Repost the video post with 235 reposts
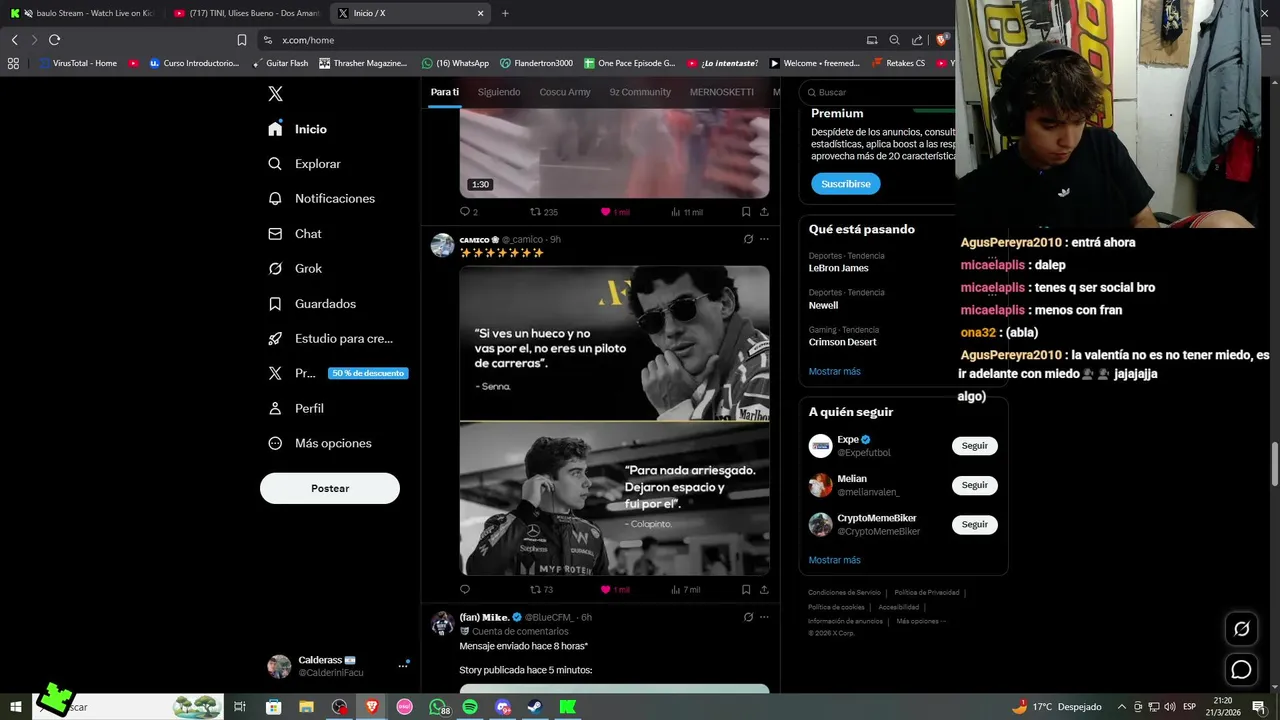1280x720 pixels. (x=543, y=212)
